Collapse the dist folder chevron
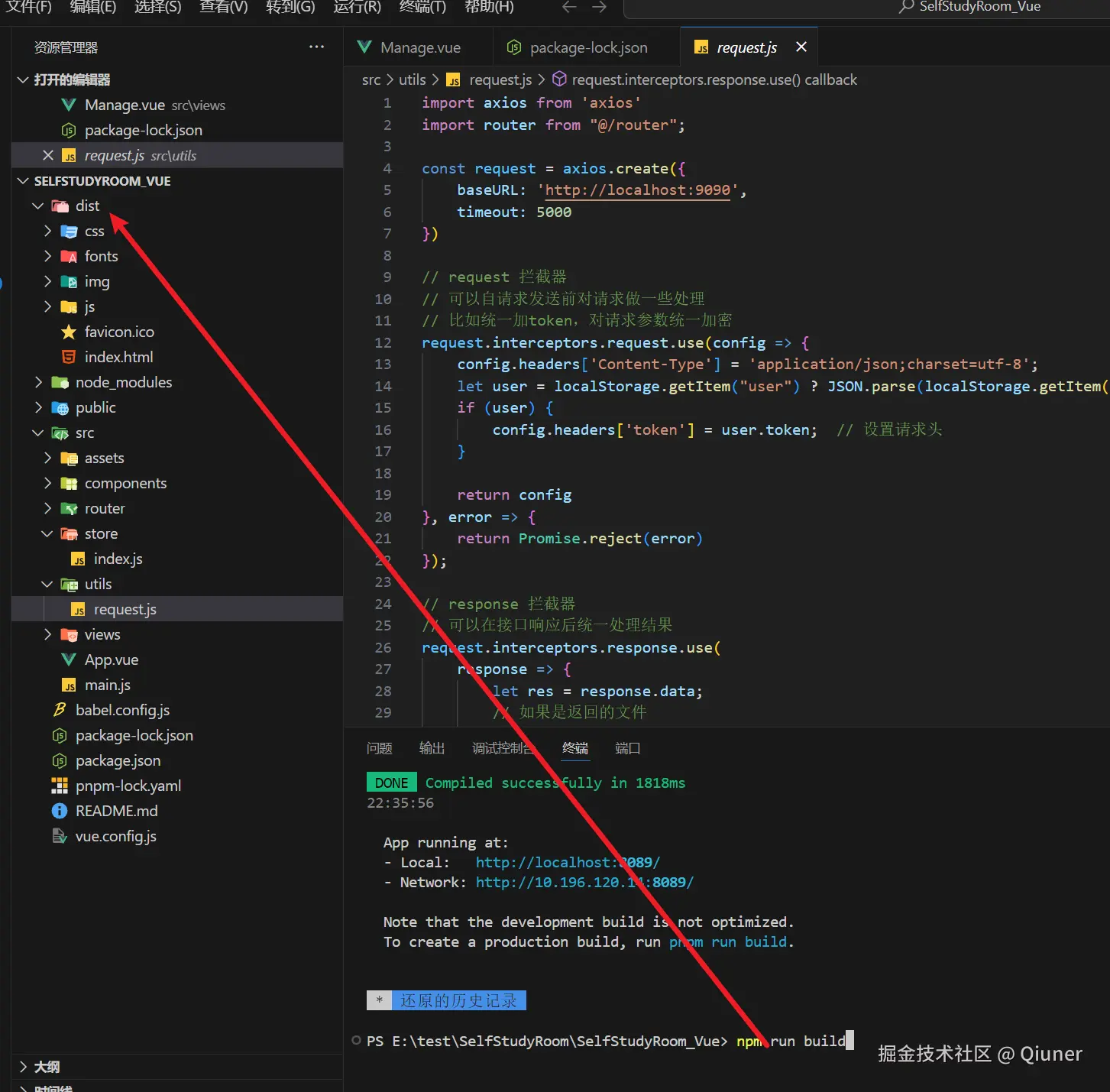 pos(38,206)
